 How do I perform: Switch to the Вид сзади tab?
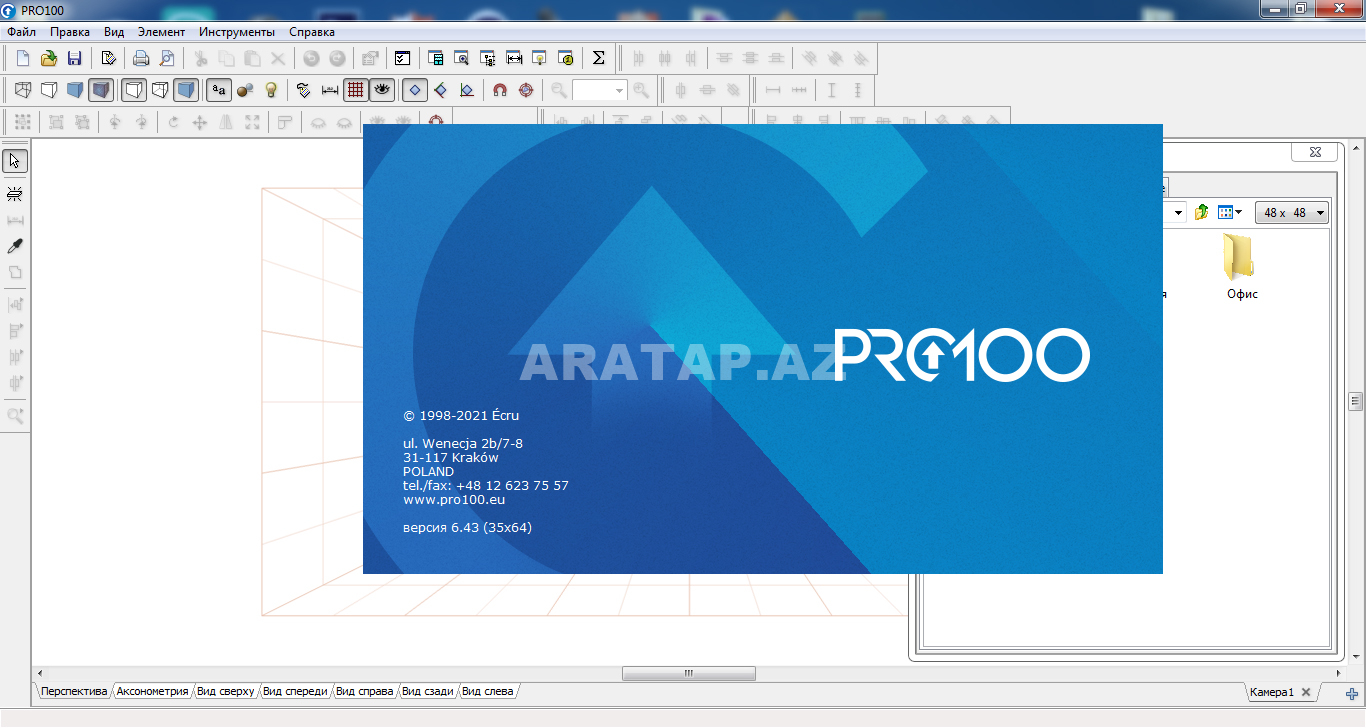pos(428,691)
